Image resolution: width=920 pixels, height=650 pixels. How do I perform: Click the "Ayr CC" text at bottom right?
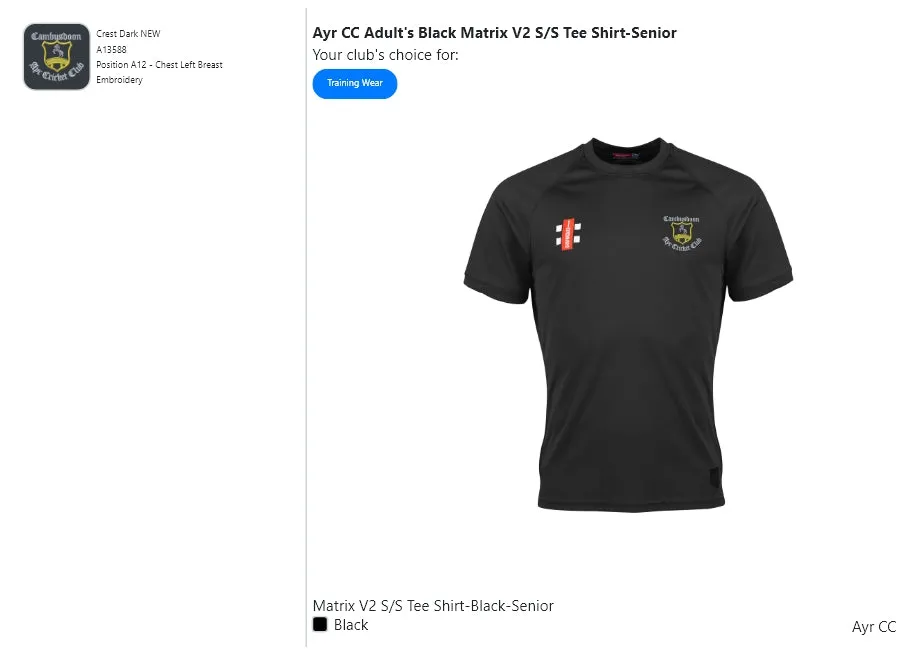tap(874, 627)
